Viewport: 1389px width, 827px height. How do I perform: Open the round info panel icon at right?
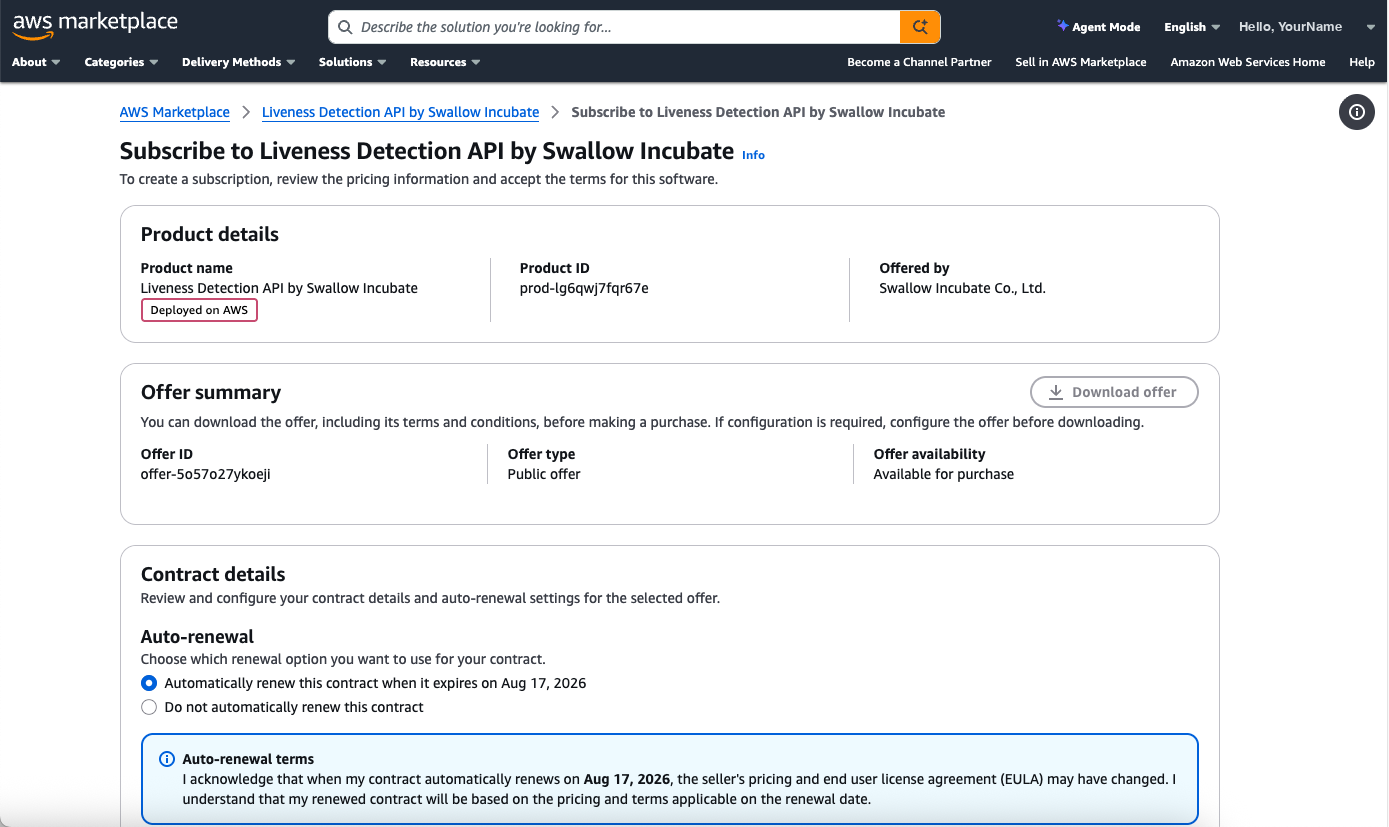coord(1357,112)
